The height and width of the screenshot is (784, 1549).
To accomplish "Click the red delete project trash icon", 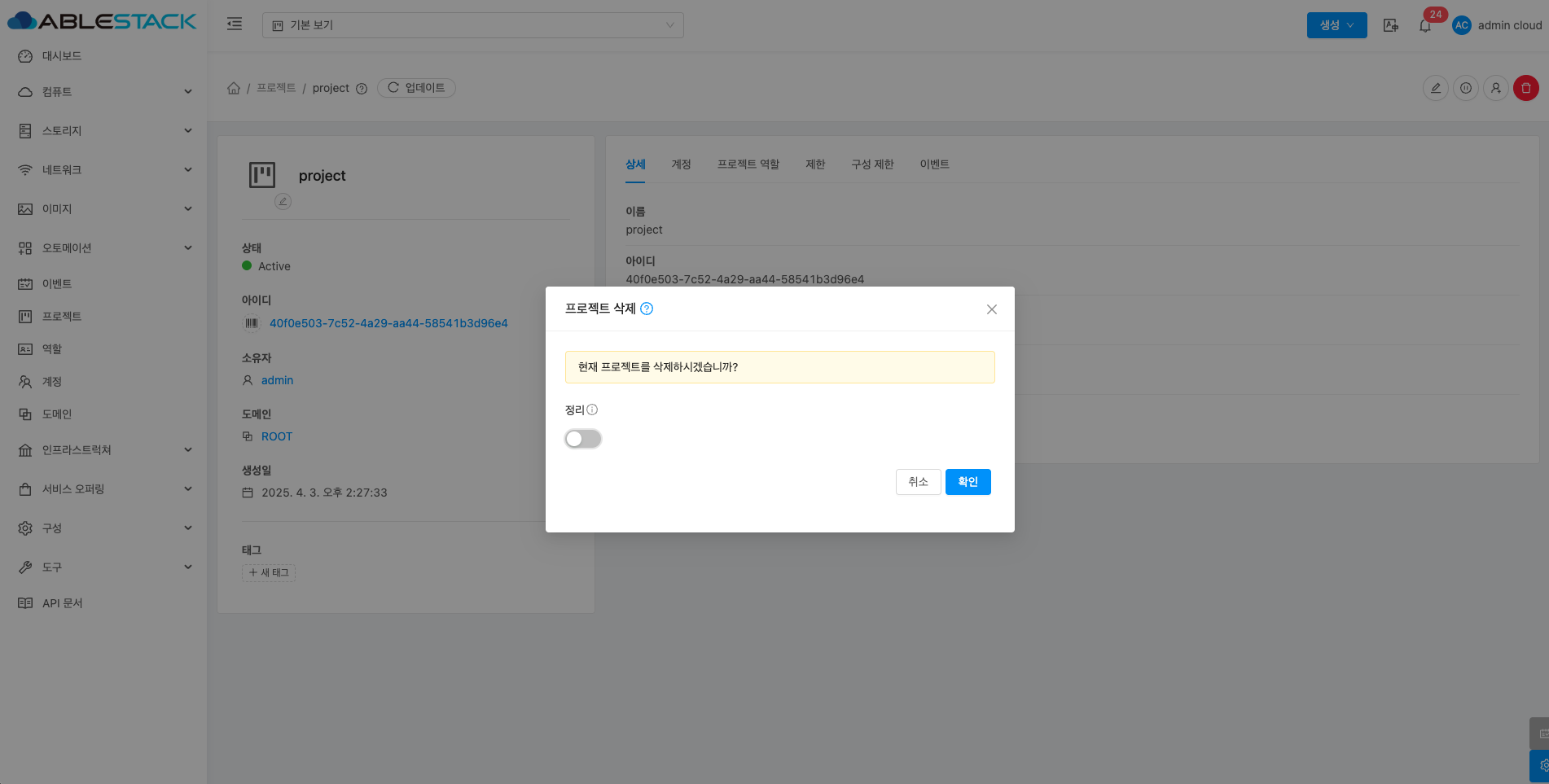I will (x=1525, y=88).
